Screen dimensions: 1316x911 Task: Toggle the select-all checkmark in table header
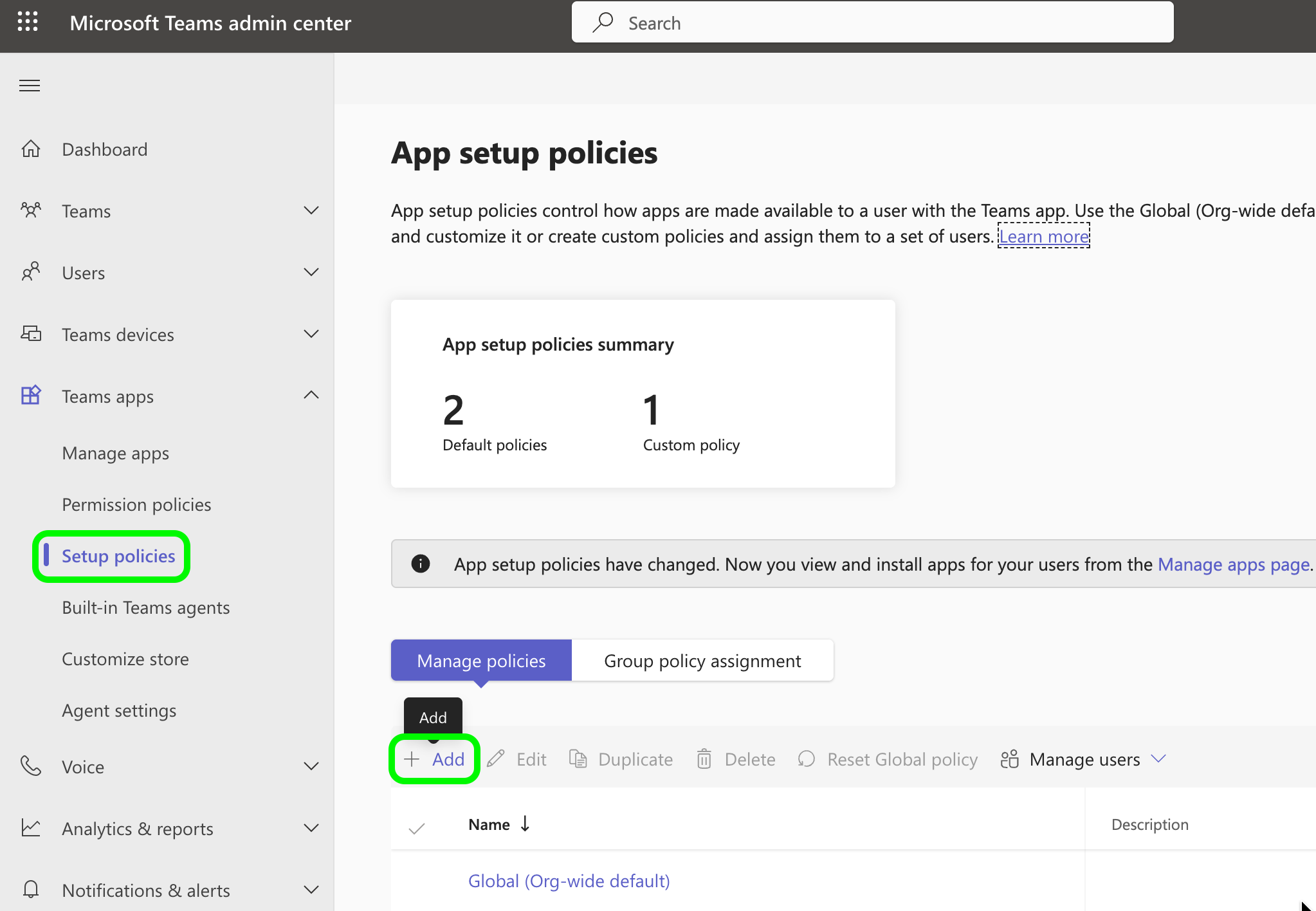tap(417, 827)
